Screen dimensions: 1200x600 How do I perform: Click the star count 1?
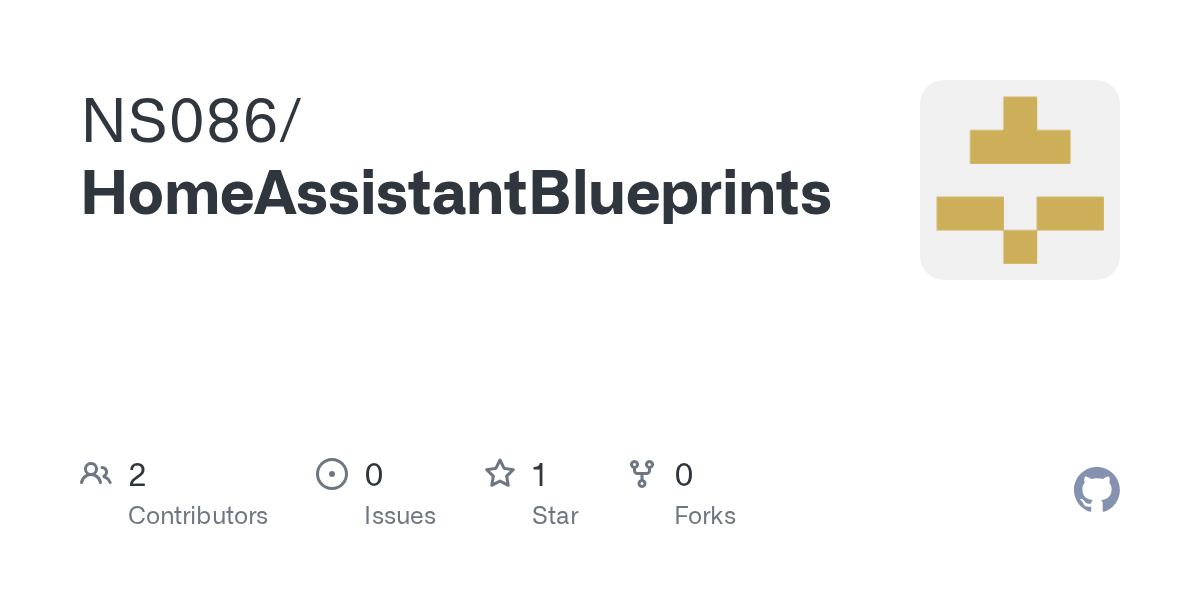(x=540, y=474)
